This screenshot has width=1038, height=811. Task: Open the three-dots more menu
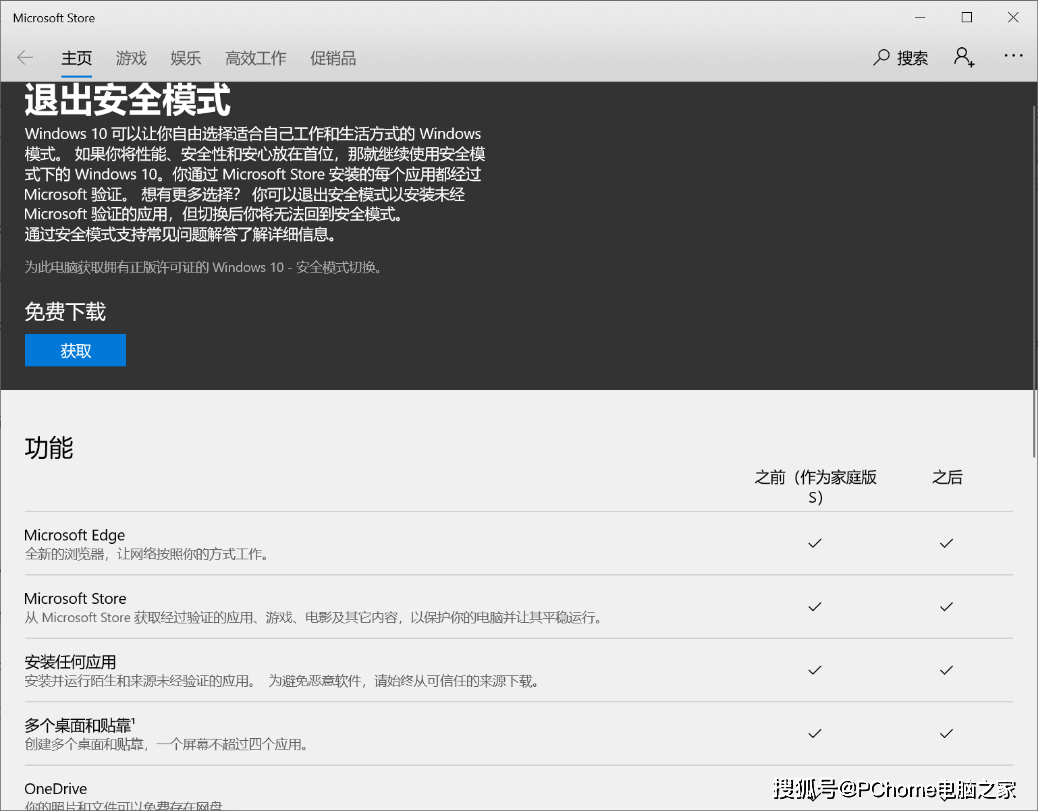tap(1013, 58)
